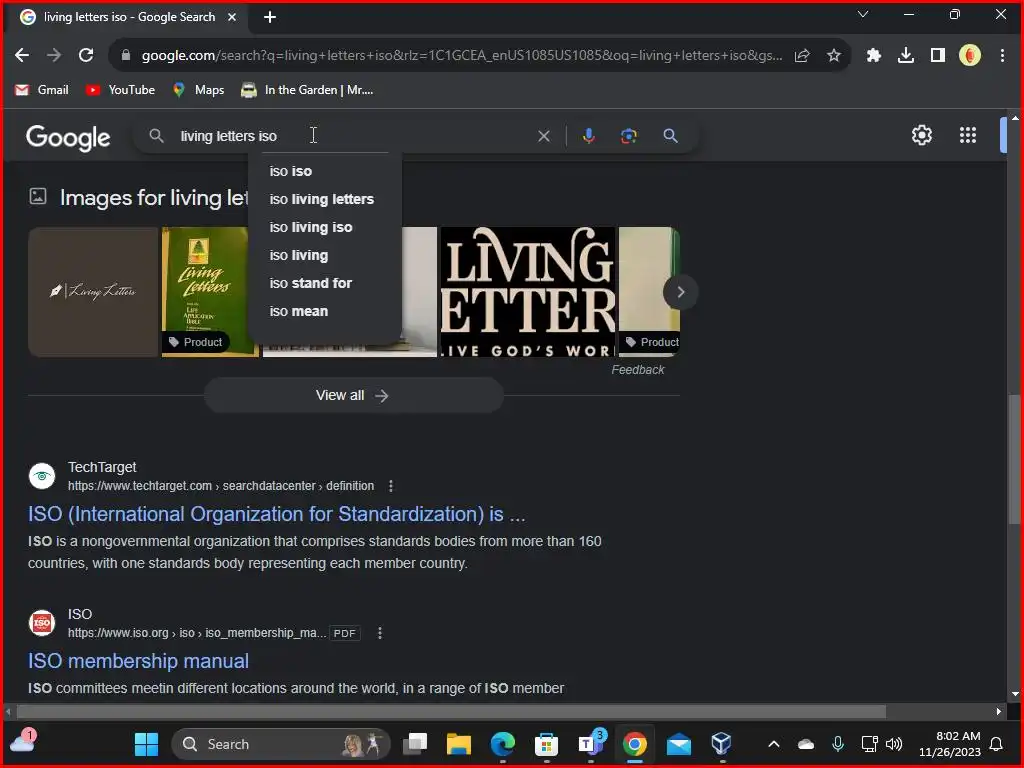Show hidden system tray icons
This screenshot has height=768, width=1024.
point(774,744)
